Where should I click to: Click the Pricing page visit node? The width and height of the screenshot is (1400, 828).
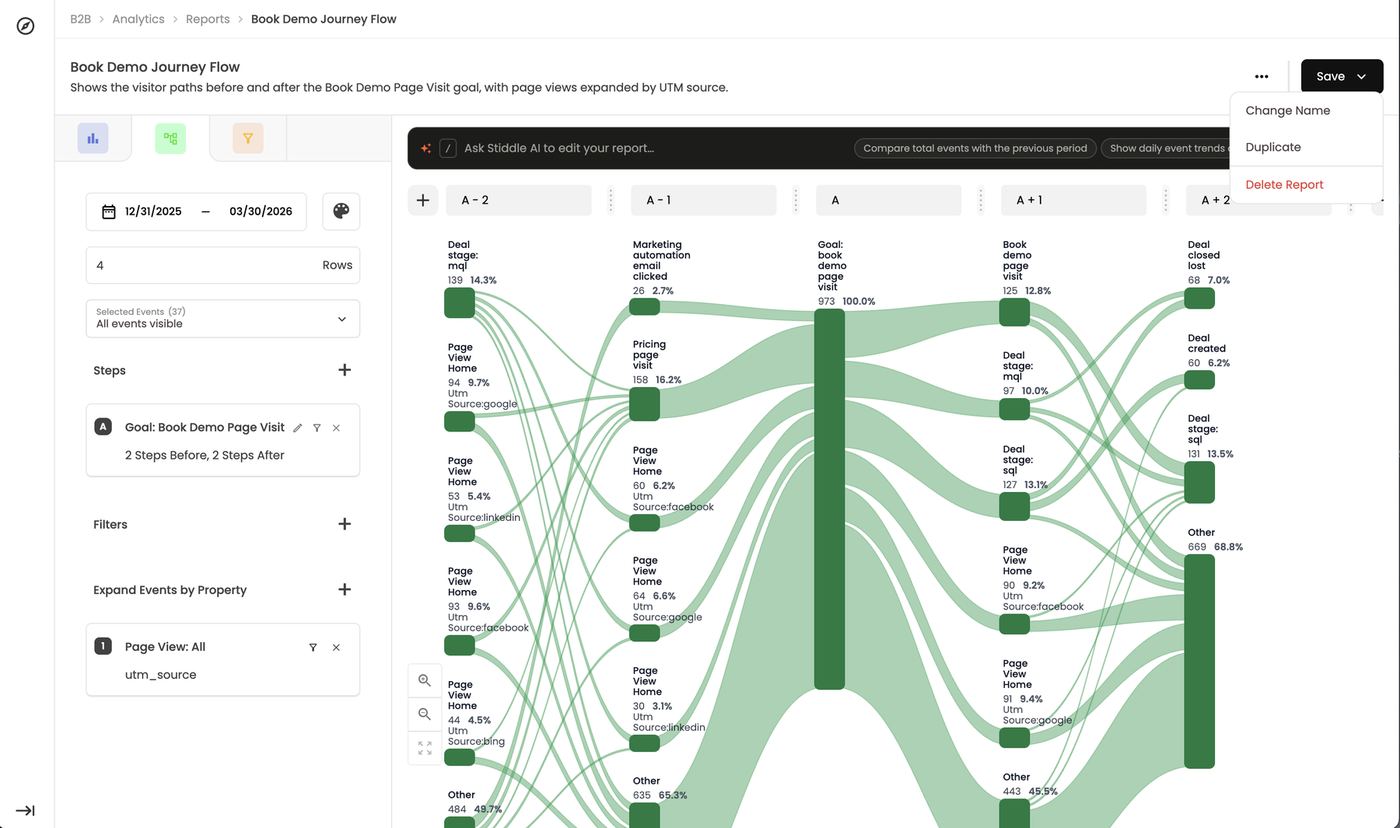[x=645, y=404]
